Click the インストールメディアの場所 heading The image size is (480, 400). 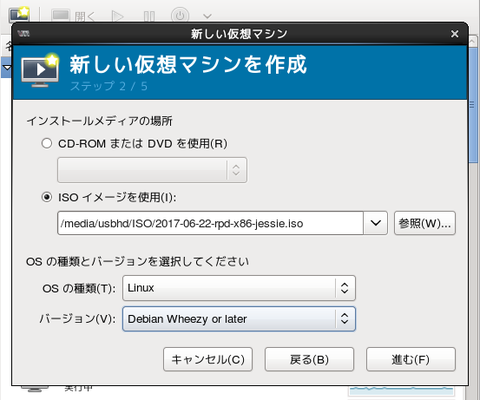coord(99,121)
